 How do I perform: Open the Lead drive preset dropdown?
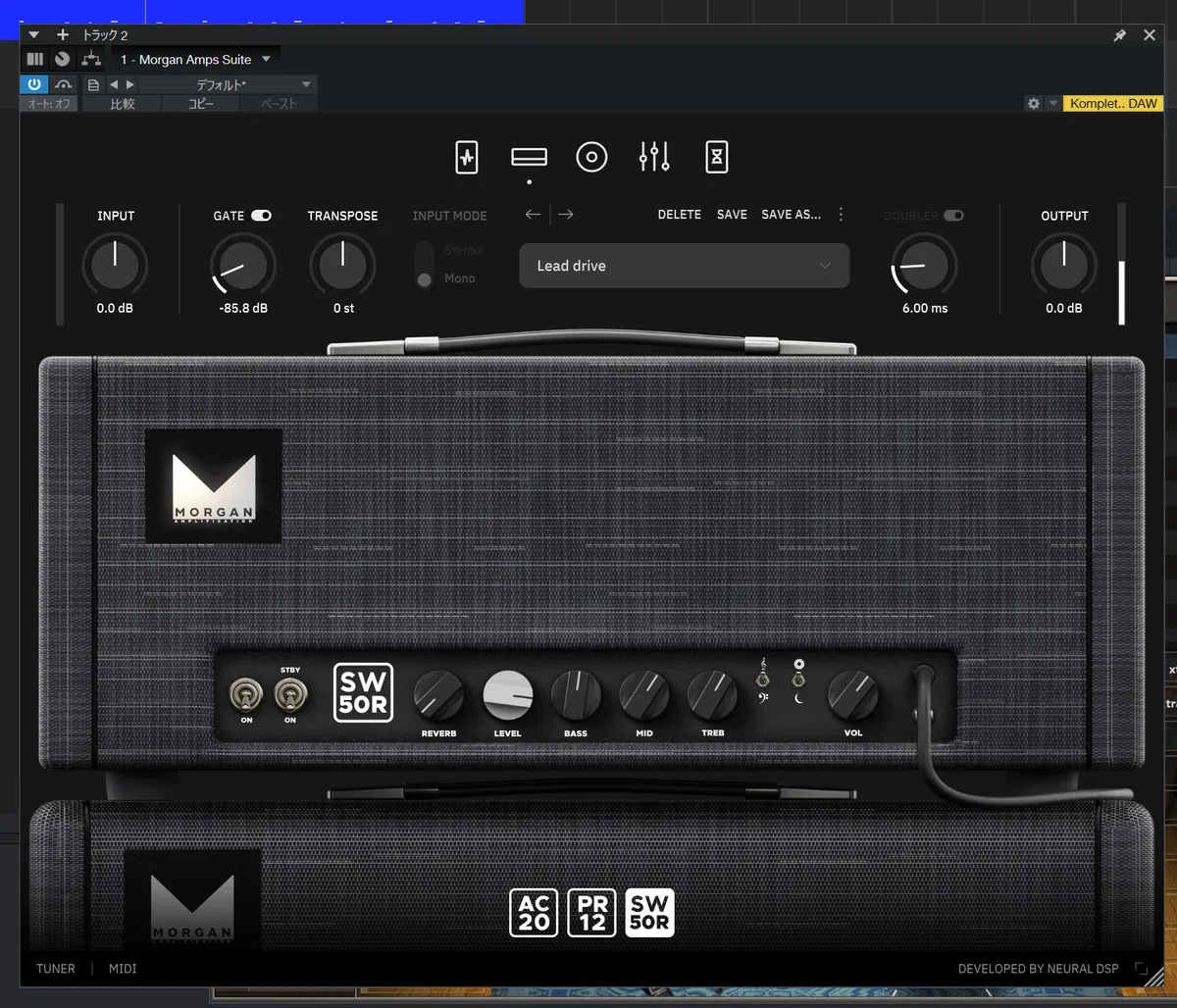tap(685, 266)
